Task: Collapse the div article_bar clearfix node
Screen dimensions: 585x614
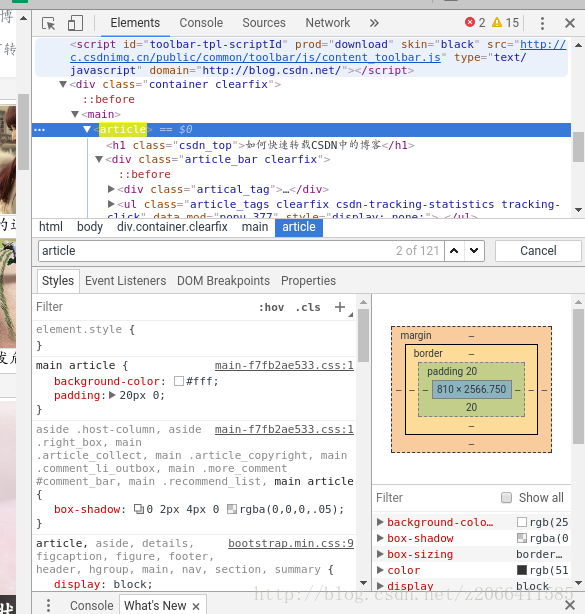Action: pyautogui.click(x=99, y=159)
